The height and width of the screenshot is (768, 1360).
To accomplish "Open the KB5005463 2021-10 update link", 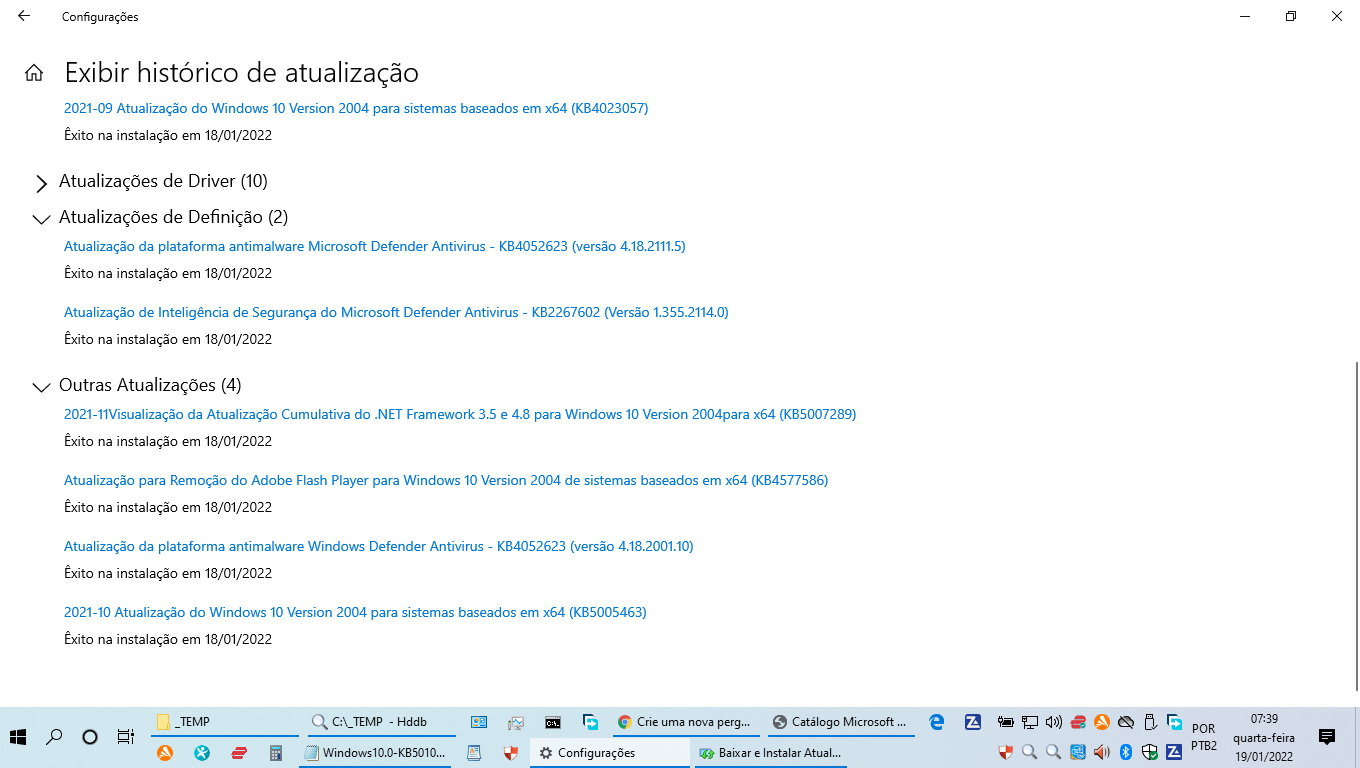I will click(355, 612).
